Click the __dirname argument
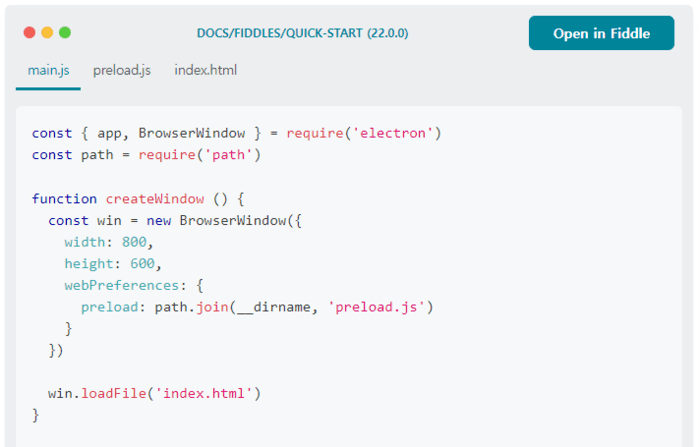Screen dimensions: 700x447 [x=274, y=308]
